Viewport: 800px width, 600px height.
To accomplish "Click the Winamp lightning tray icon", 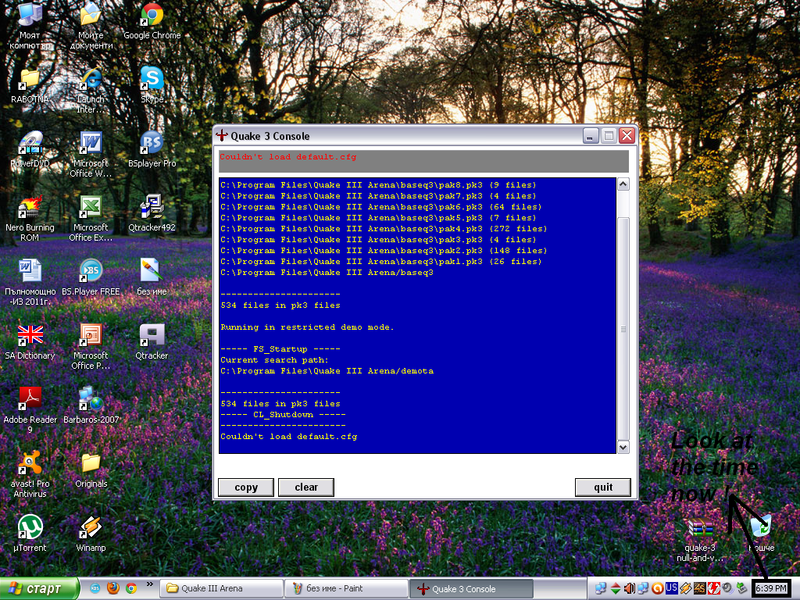I will 685,588.
